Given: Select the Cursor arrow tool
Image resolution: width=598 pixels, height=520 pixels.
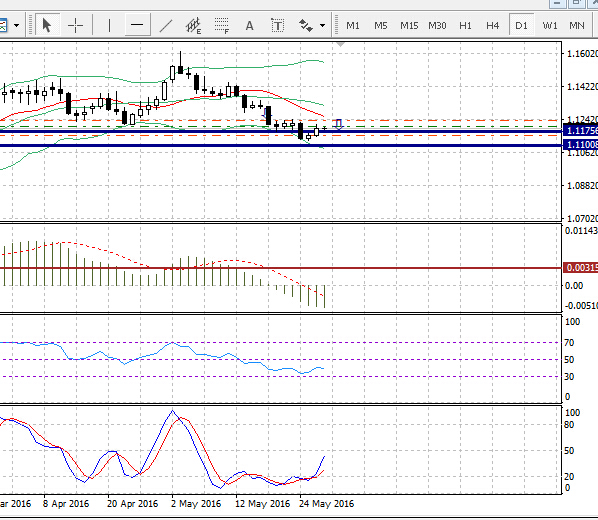Looking at the screenshot, I should [47, 26].
